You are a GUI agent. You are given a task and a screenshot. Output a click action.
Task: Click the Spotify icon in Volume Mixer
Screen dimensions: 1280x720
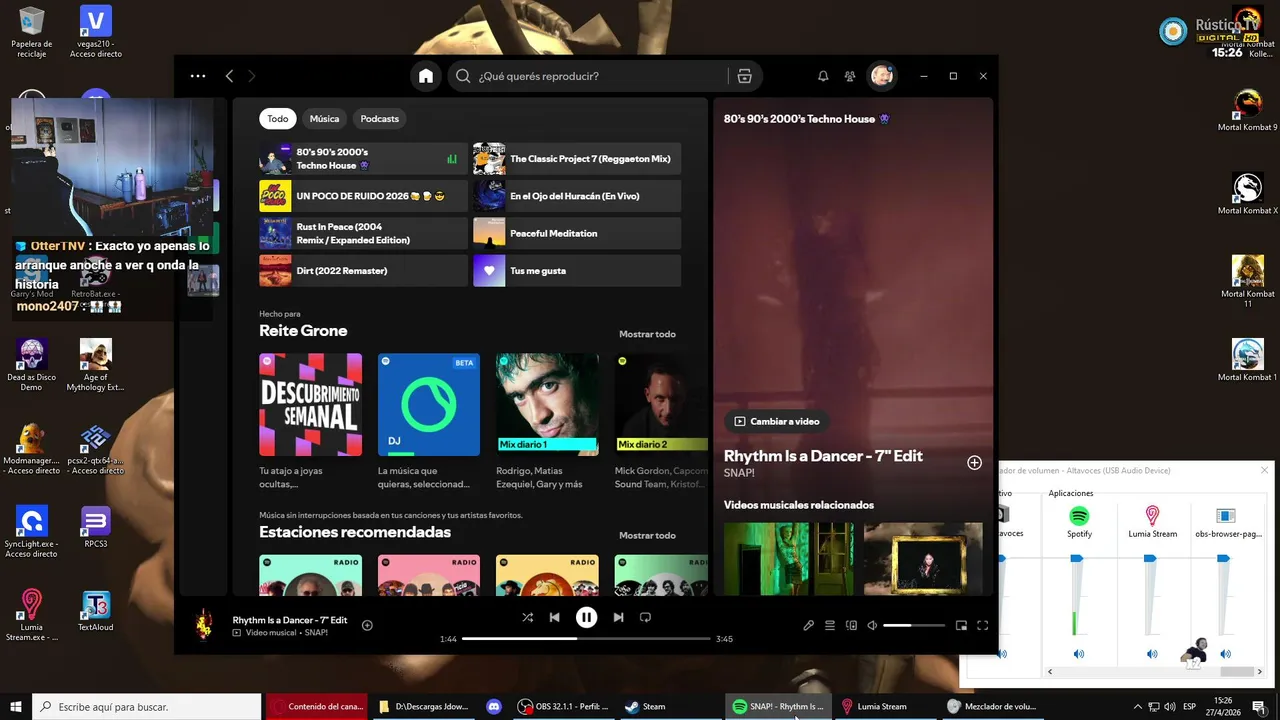click(x=1079, y=516)
